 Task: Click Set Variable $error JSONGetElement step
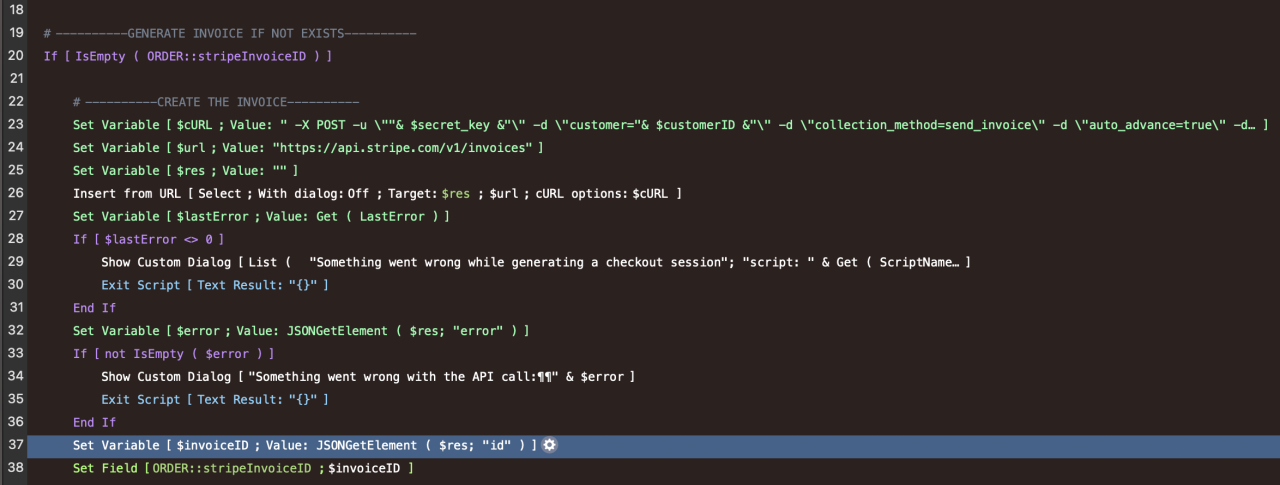click(x=300, y=331)
